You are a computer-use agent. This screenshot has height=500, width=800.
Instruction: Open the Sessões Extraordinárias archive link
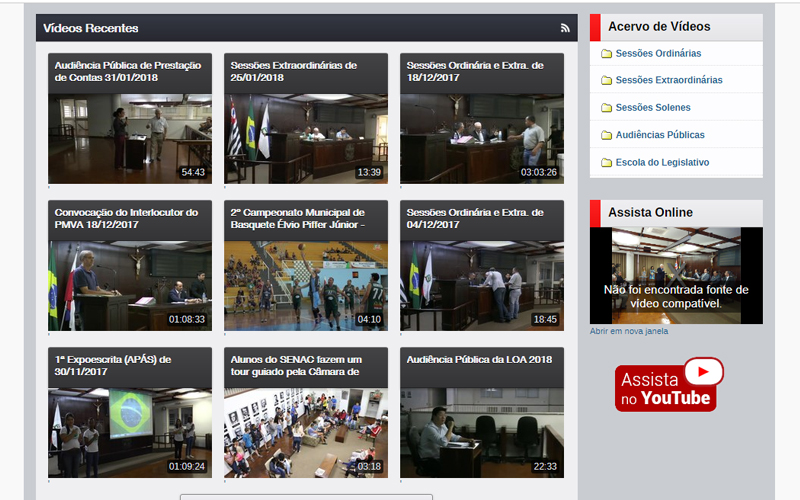pyautogui.click(x=669, y=80)
